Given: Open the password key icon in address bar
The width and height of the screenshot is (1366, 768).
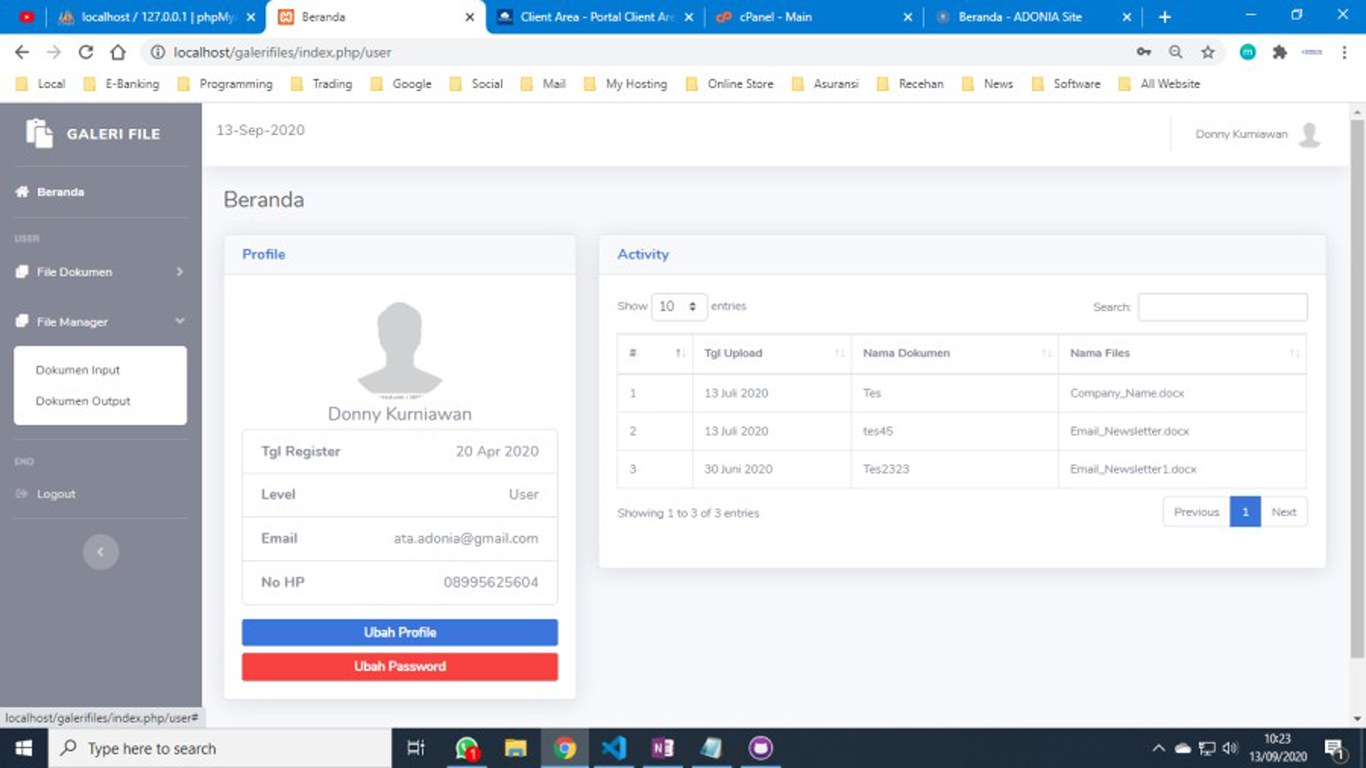Looking at the screenshot, I should 1144,52.
